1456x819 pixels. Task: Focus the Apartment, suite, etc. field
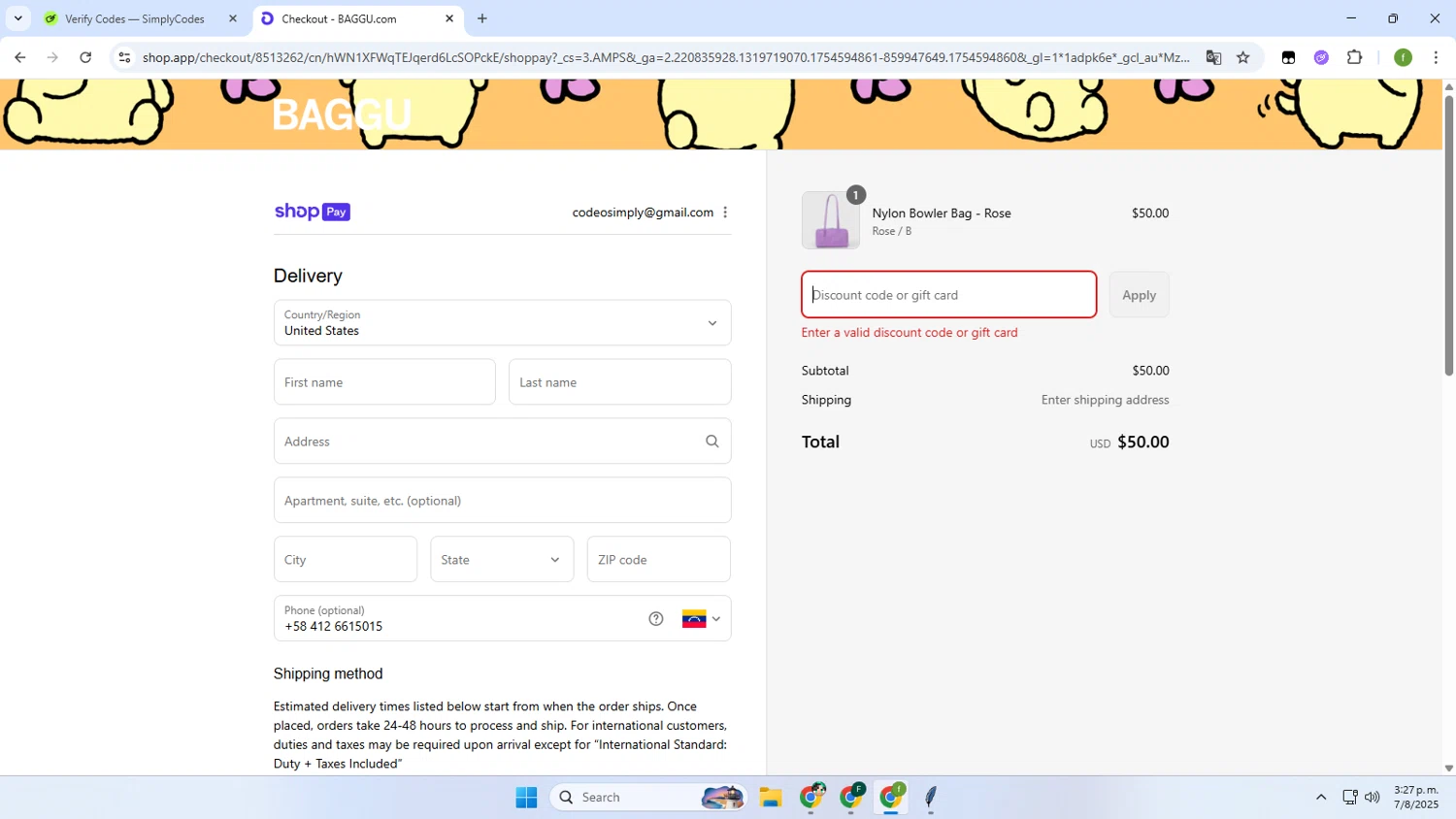tap(502, 501)
